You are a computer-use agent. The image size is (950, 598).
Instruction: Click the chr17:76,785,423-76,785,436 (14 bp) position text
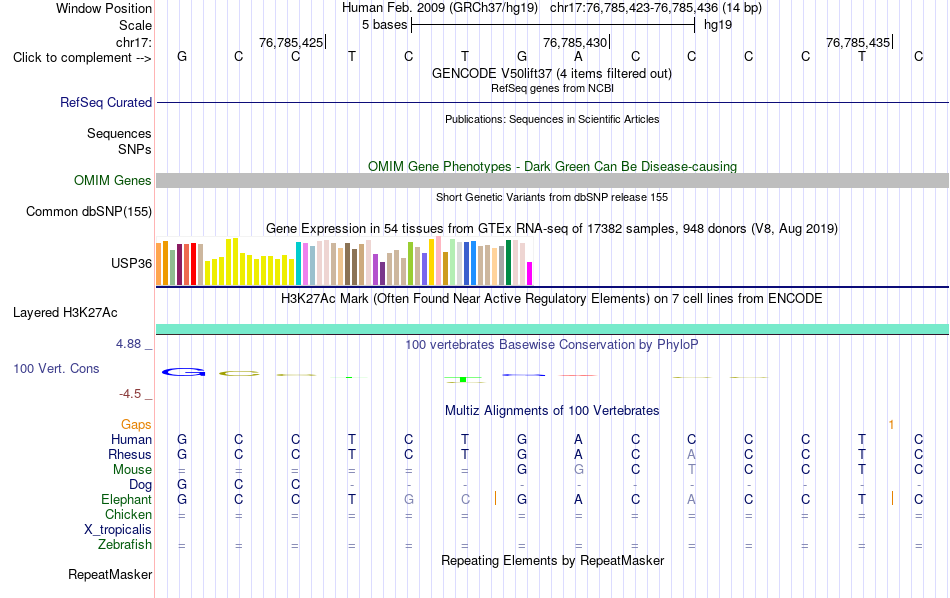point(656,8)
